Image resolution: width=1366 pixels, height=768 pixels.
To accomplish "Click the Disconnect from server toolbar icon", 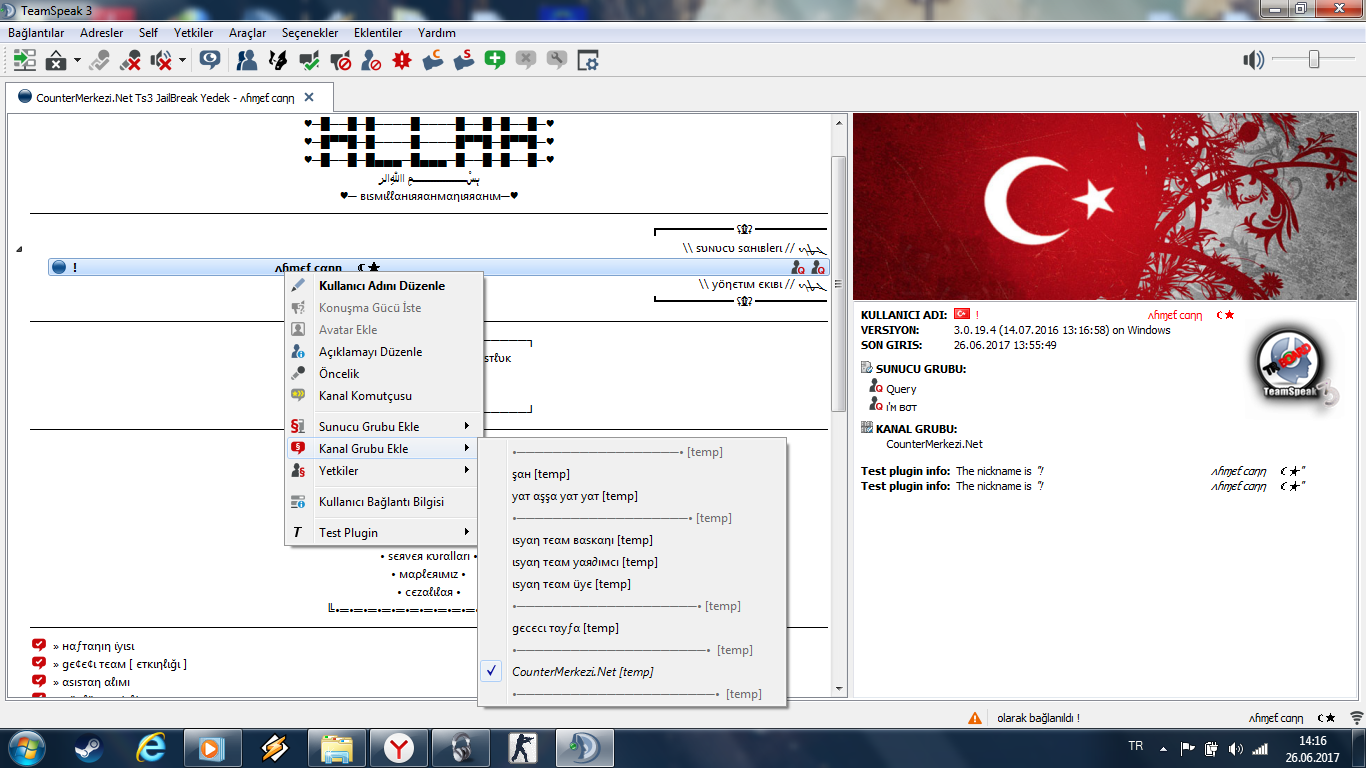I will 57,60.
